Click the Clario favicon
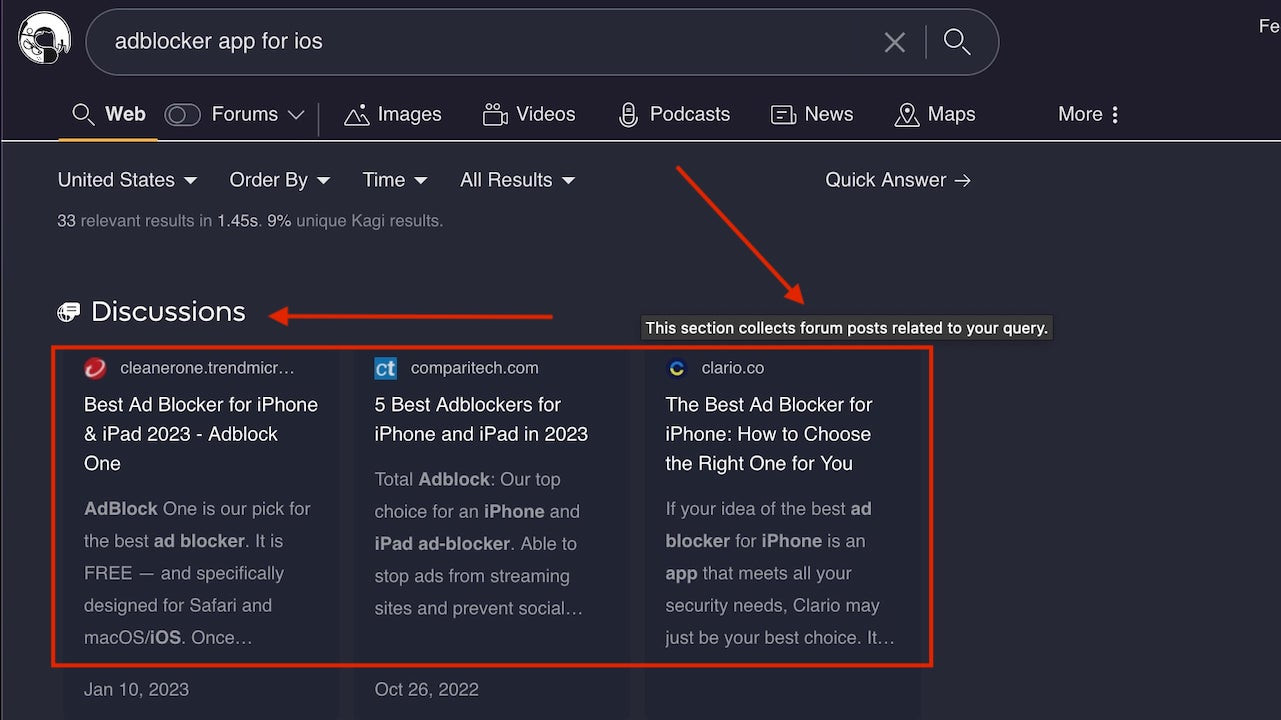The image size is (1281, 720). point(677,368)
